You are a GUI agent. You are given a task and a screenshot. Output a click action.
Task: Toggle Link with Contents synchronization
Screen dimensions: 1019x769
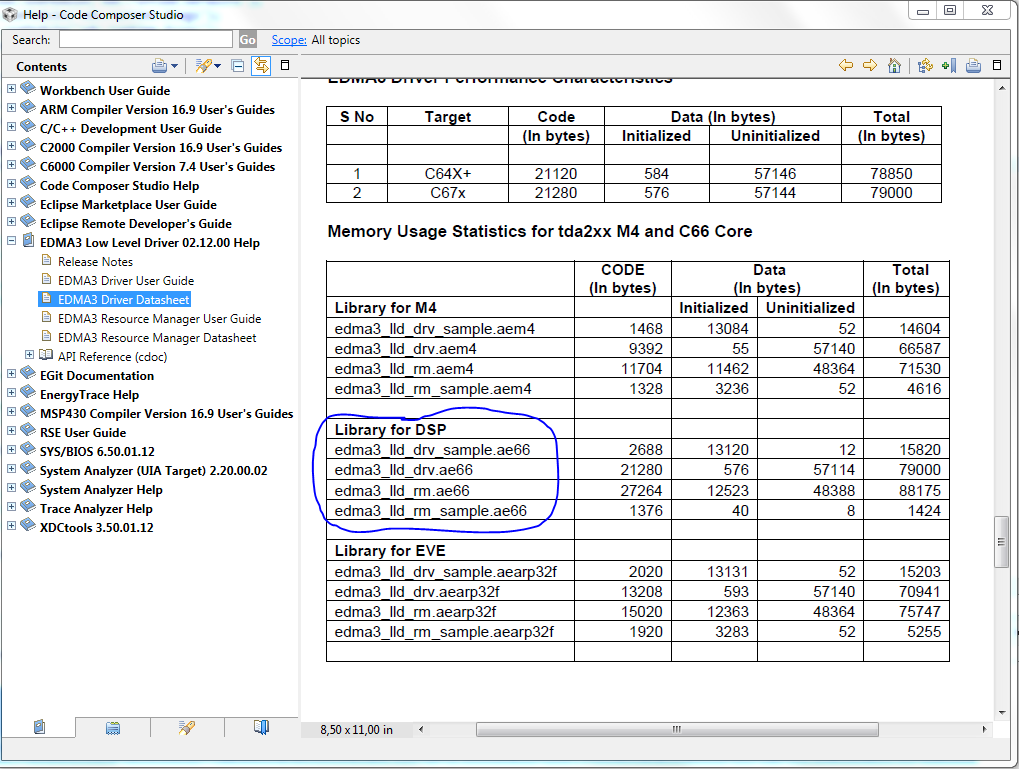pyautogui.click(x=261, y=66)
